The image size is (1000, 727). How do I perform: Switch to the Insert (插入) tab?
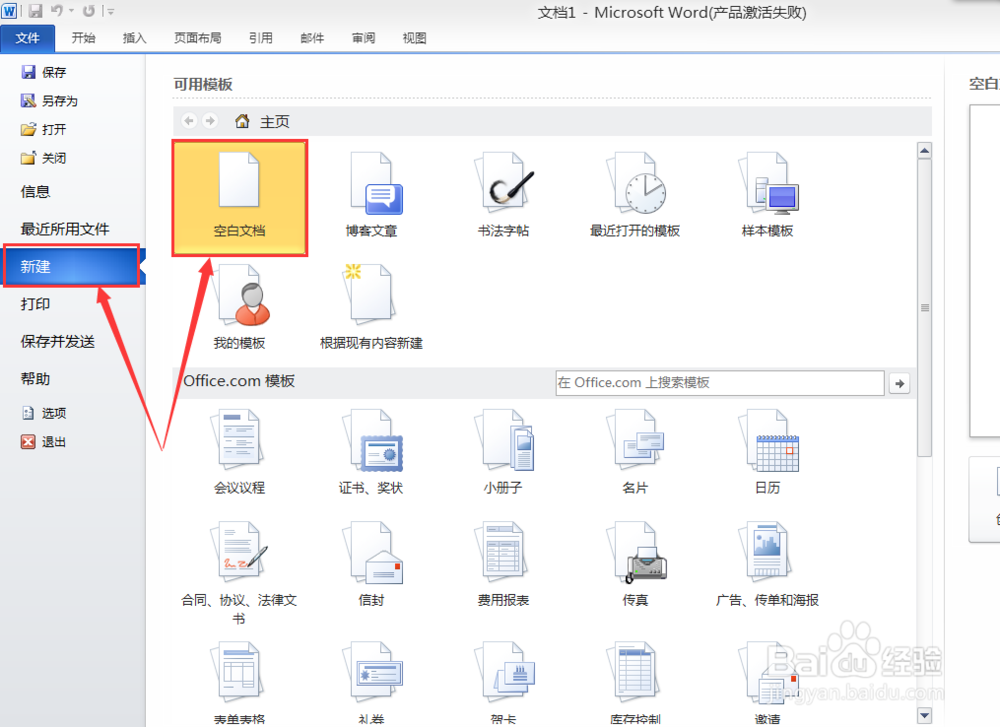(135, 38)
